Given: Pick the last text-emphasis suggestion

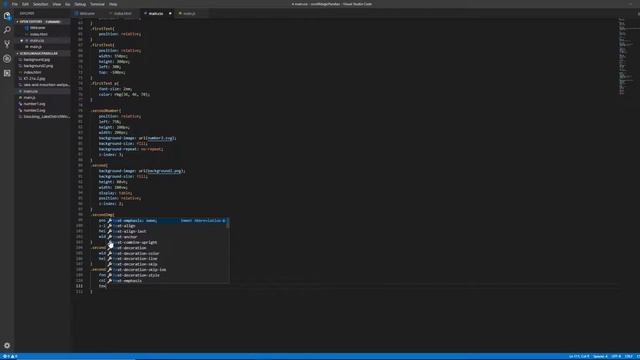Looking at the screenshot, I should click(167, 281).
